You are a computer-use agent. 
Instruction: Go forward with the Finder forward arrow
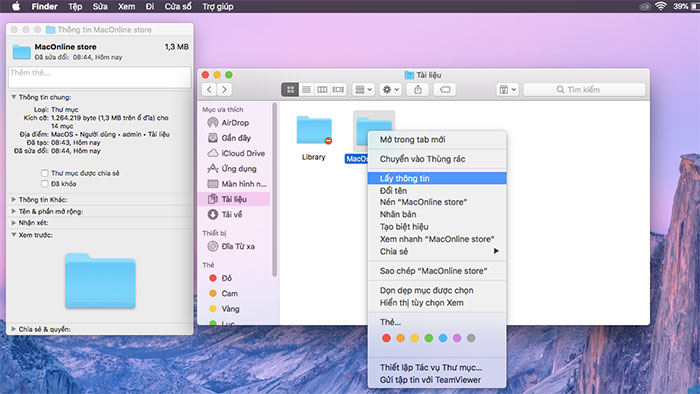coord(224,90)
